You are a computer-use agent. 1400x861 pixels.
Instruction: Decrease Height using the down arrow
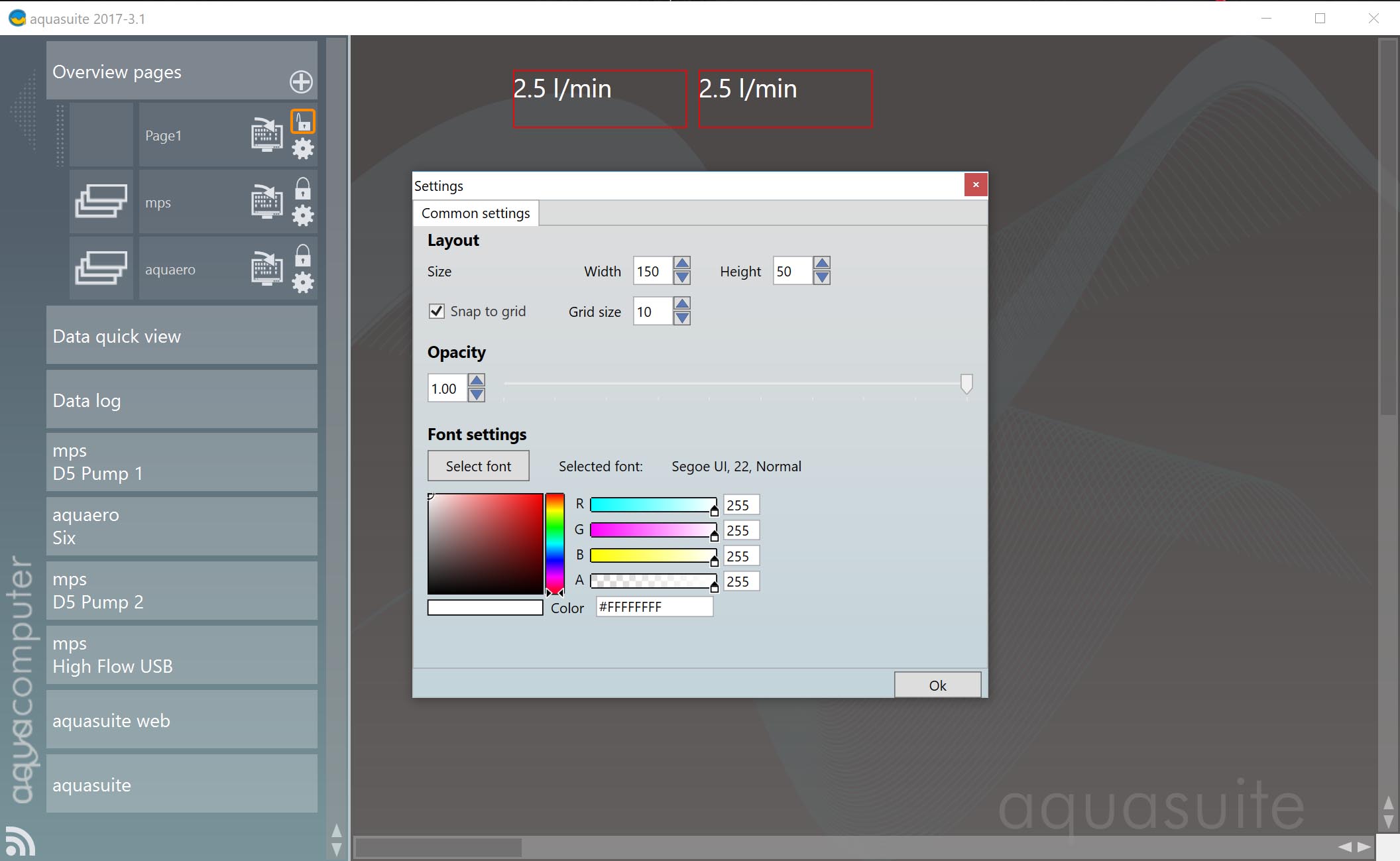point(821,278)
